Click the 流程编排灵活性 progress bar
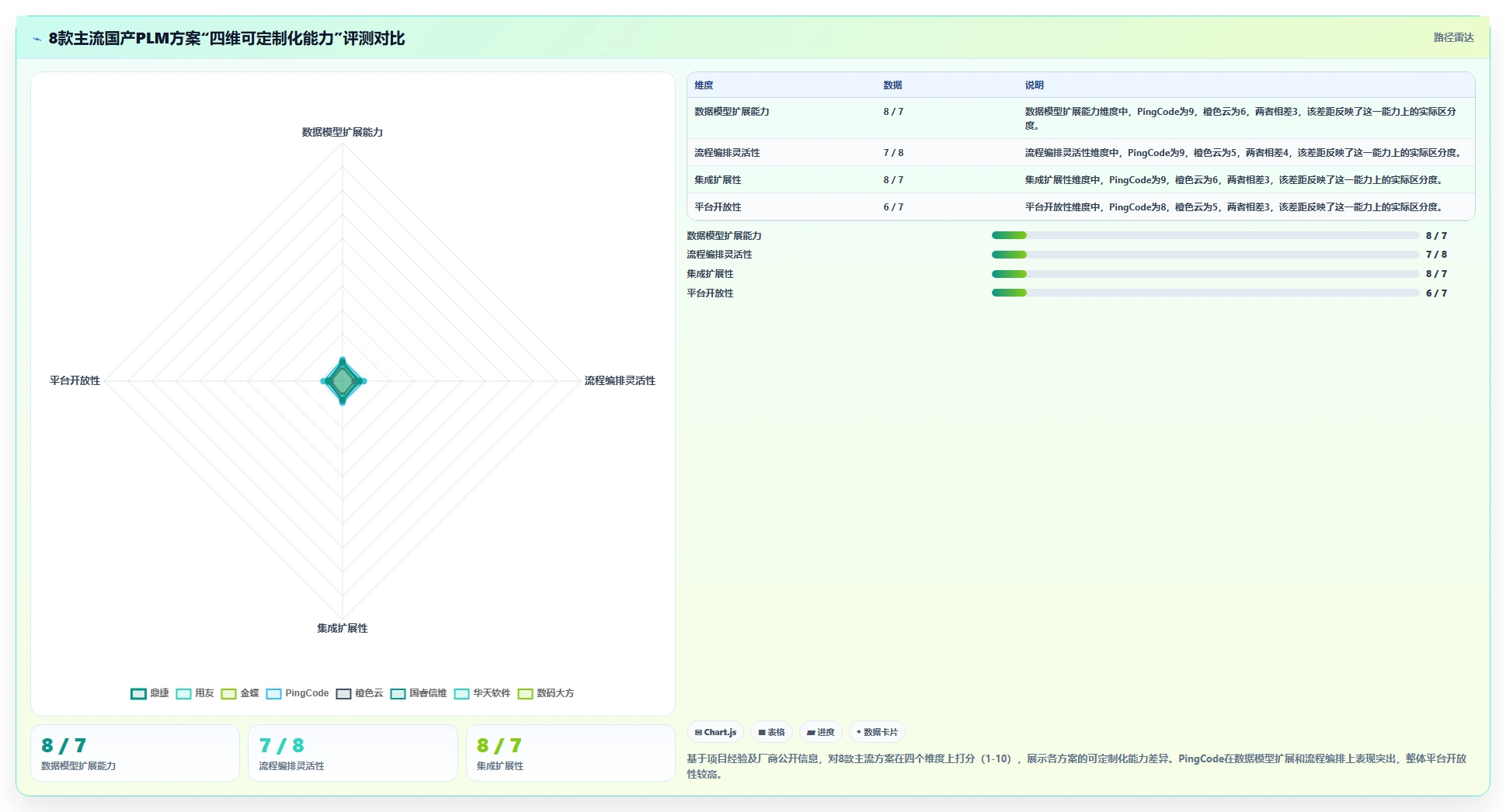The width and height of the screenshot is (1506, 812). pos(1205,255)
